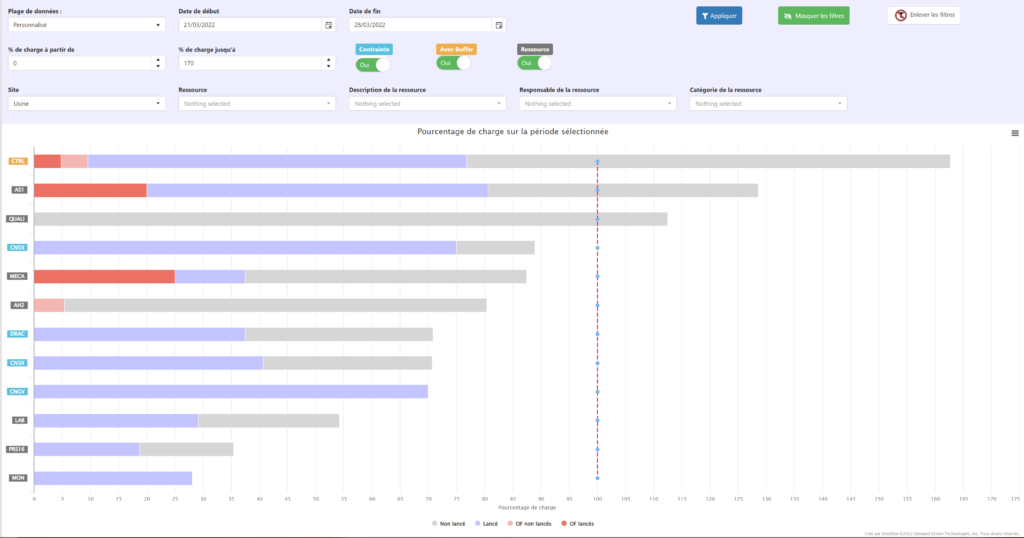Toggle the Contrainte switch off
Viewport: 1024px width, 538px height.
[373, 64]
